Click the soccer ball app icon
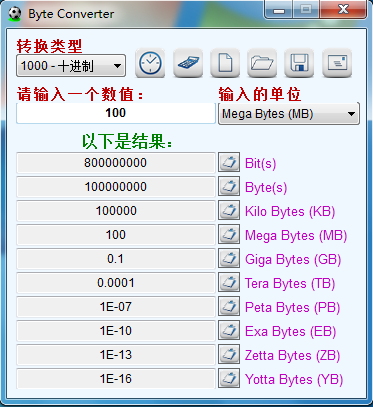 (x=15, y=14)
